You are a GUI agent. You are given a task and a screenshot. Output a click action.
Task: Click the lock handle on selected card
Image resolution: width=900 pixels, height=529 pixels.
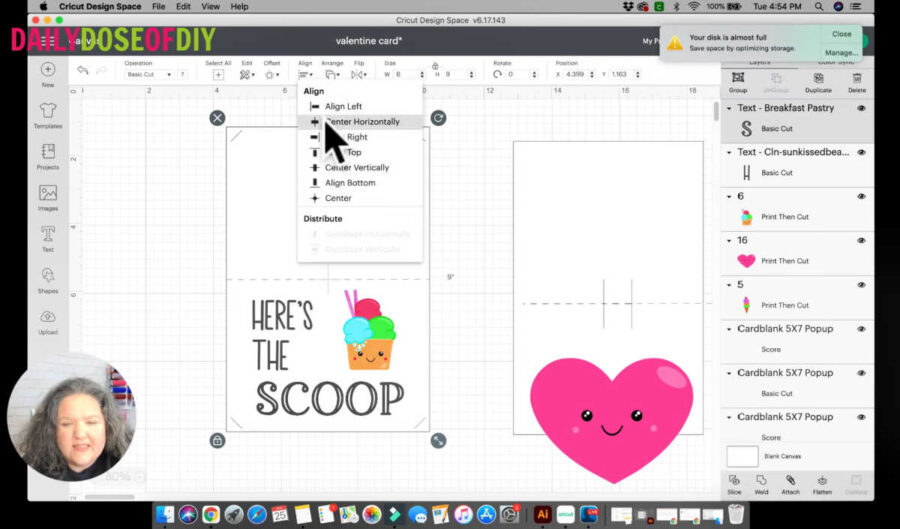[217, 441]
